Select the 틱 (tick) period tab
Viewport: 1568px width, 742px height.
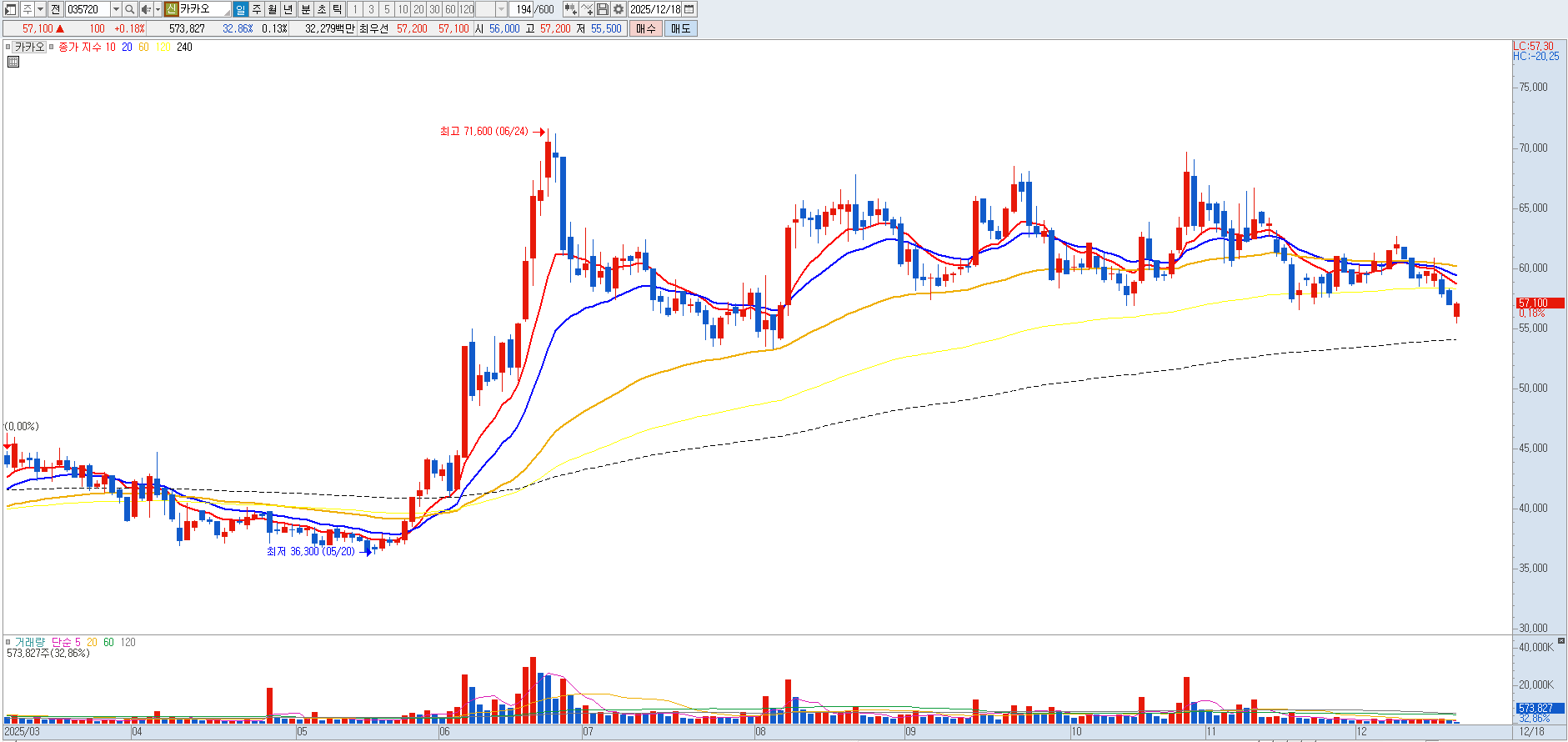pyautogui.click(x=338, y=9)
